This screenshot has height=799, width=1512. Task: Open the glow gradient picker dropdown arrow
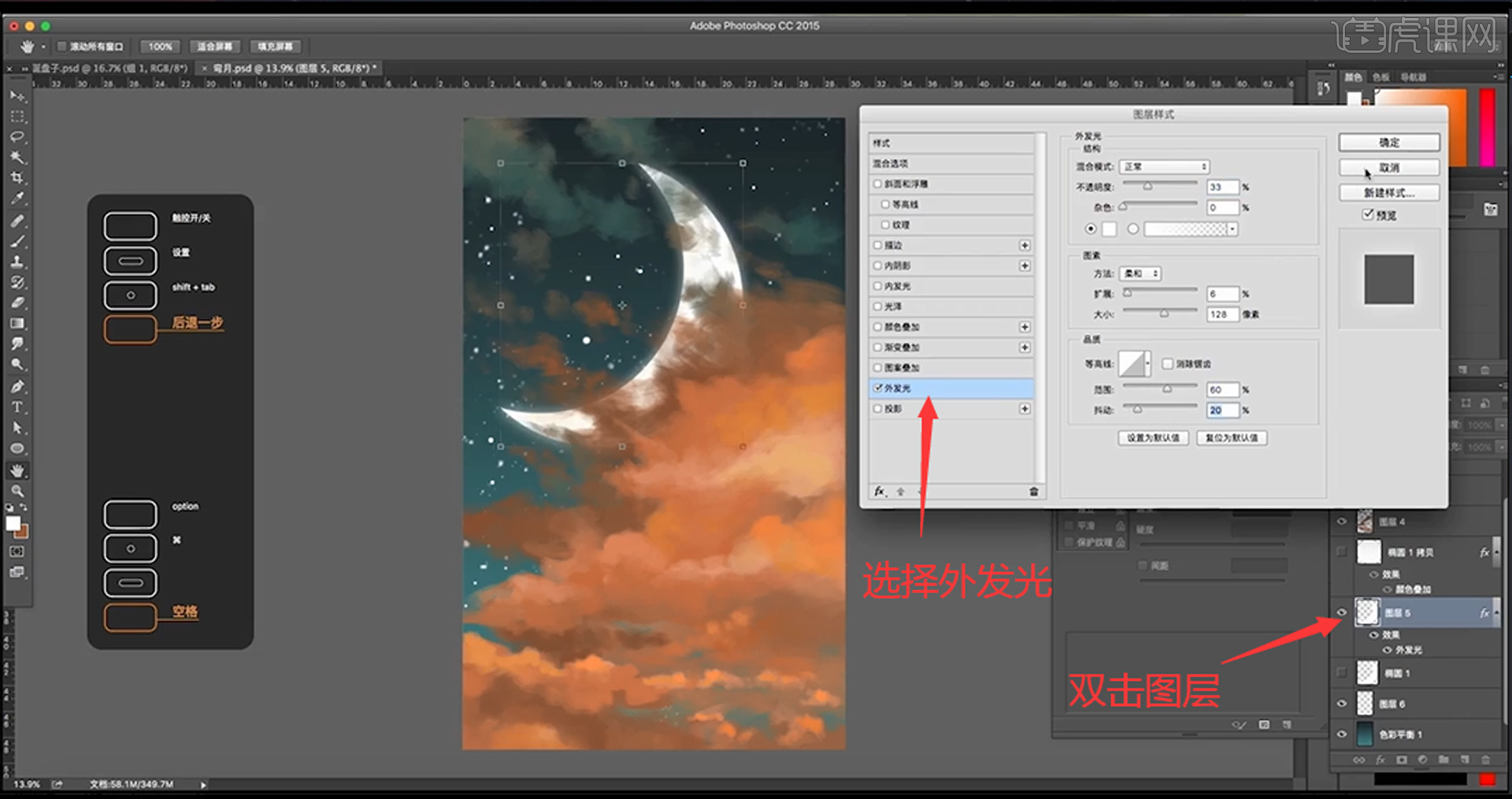click(x=1232, y=229)
